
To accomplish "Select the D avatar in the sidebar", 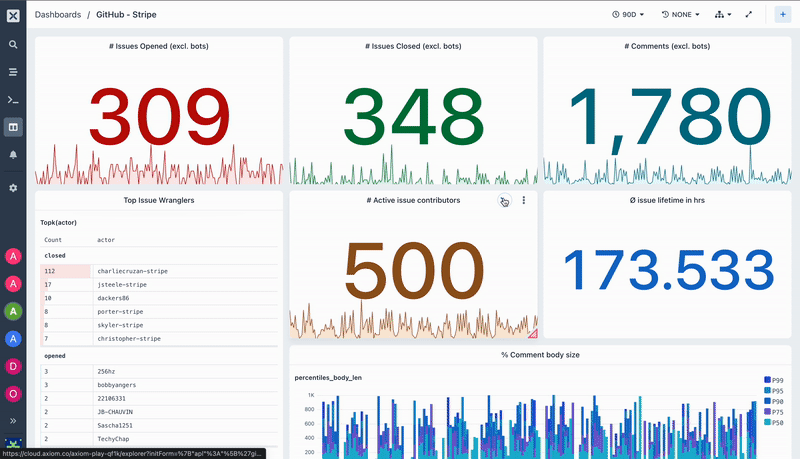I will point(13,366).
